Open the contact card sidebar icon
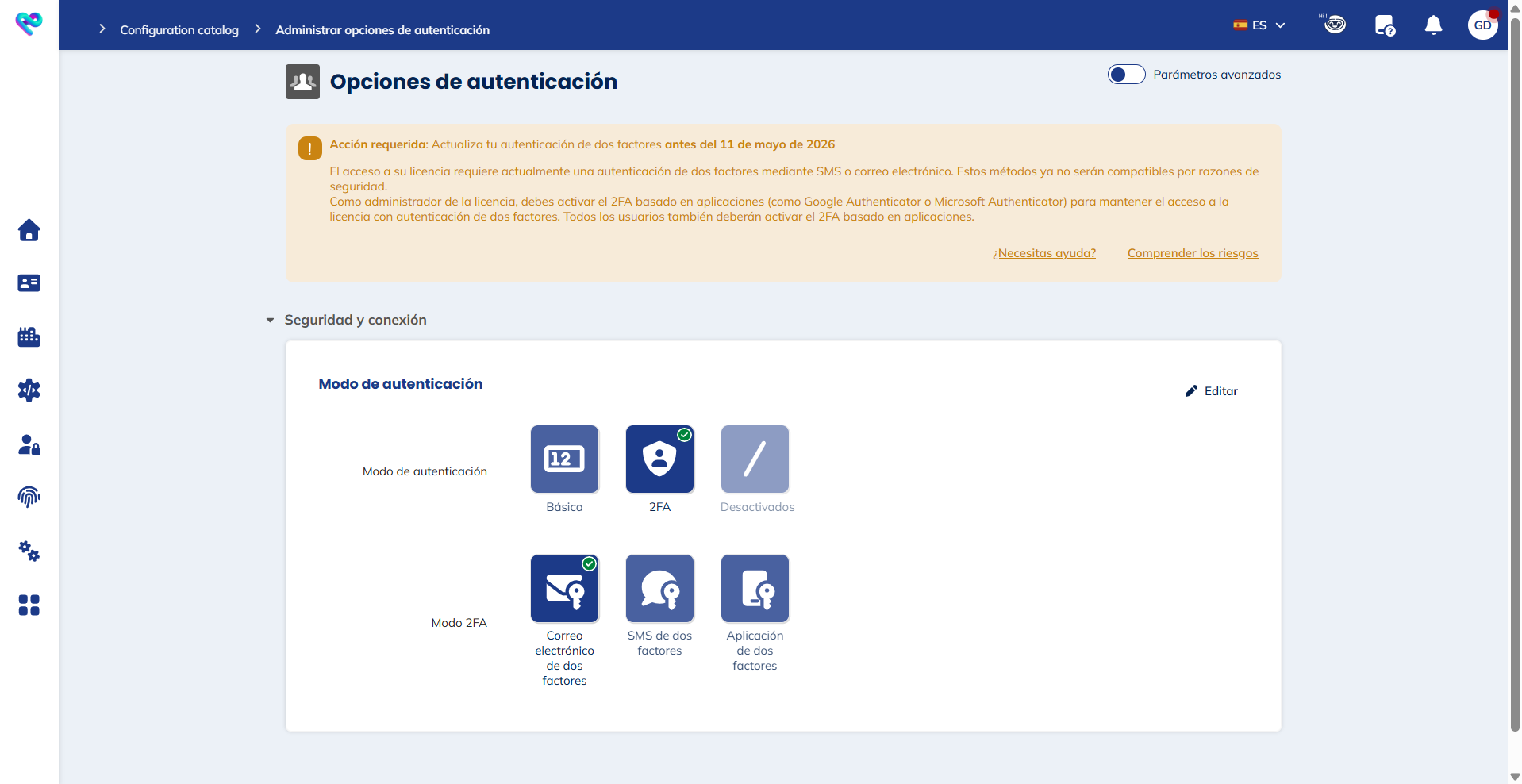Image resolution: width=1522 pixels, height=784 pixels. pos(29,283)
